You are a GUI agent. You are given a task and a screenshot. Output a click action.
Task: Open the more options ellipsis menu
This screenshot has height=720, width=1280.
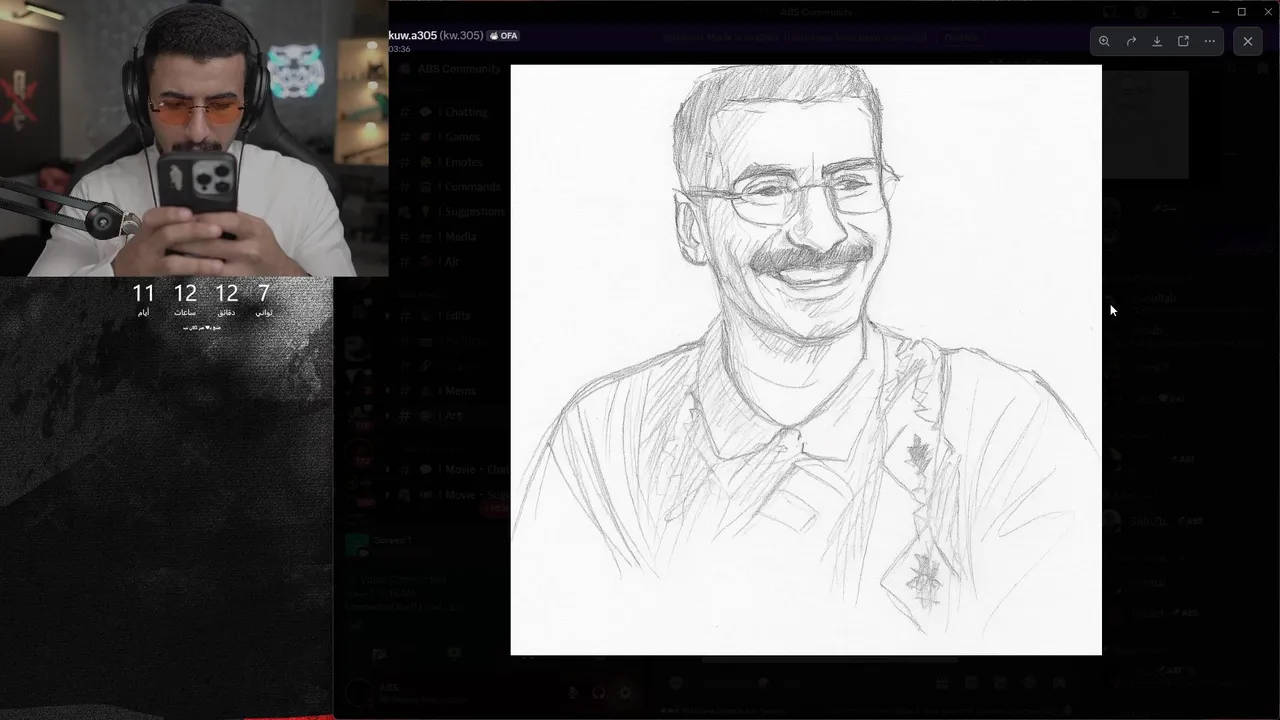[1210, 41]
